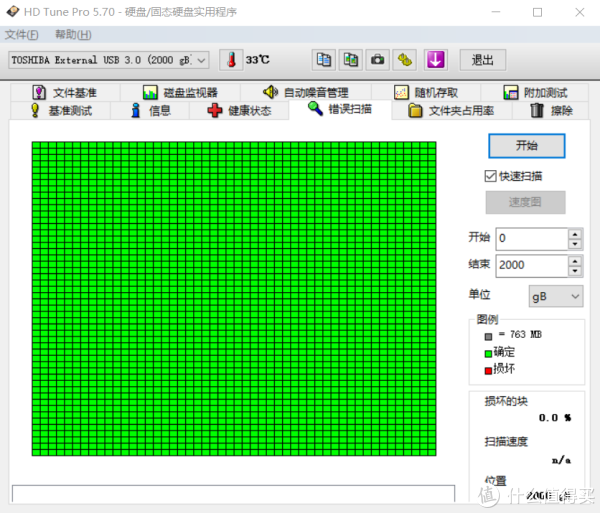Switch to the 信息 tab
This screenshot has width=600, height=513.
(150, 111)
